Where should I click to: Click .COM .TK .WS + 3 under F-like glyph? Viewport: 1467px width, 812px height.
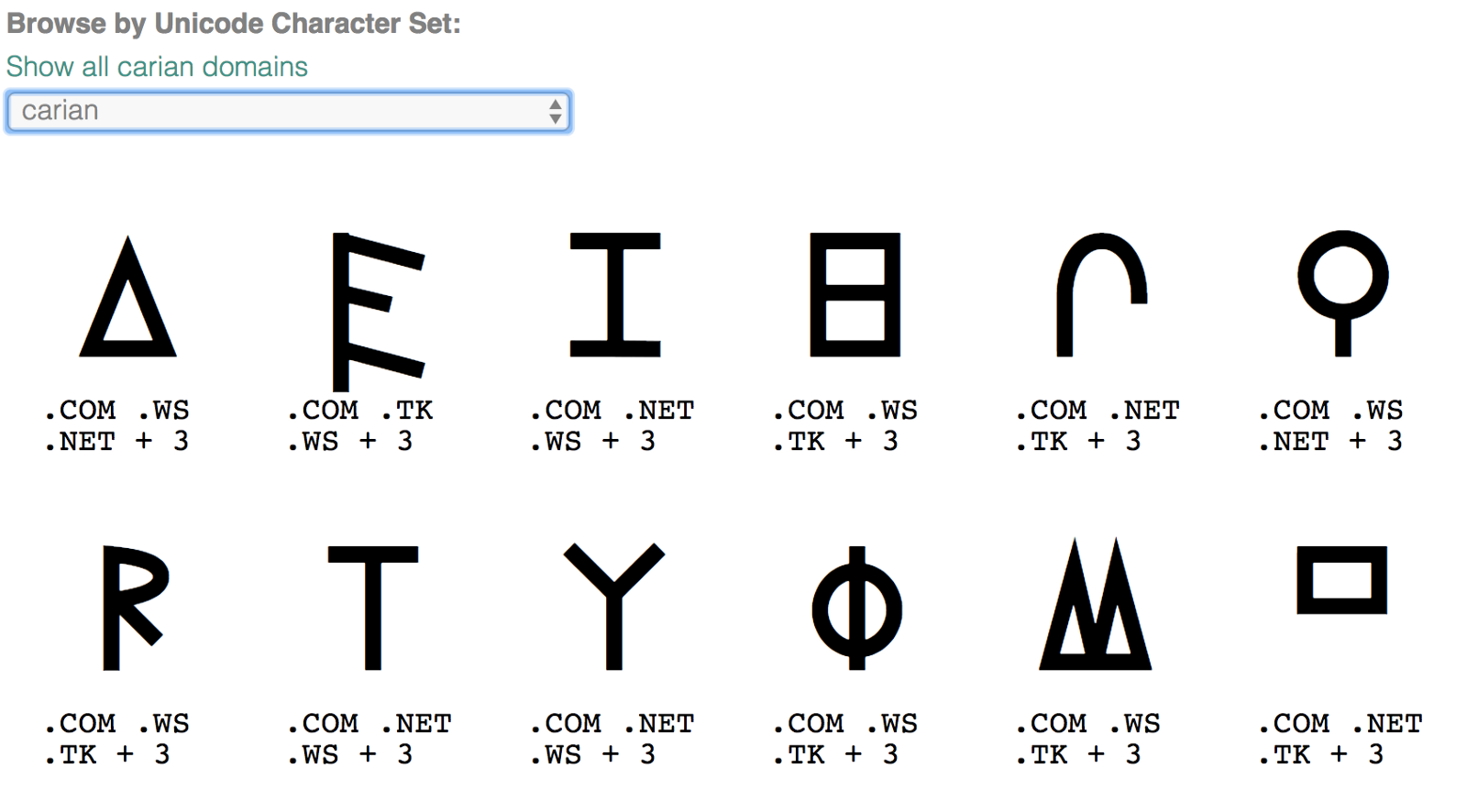tap(359, 426)
